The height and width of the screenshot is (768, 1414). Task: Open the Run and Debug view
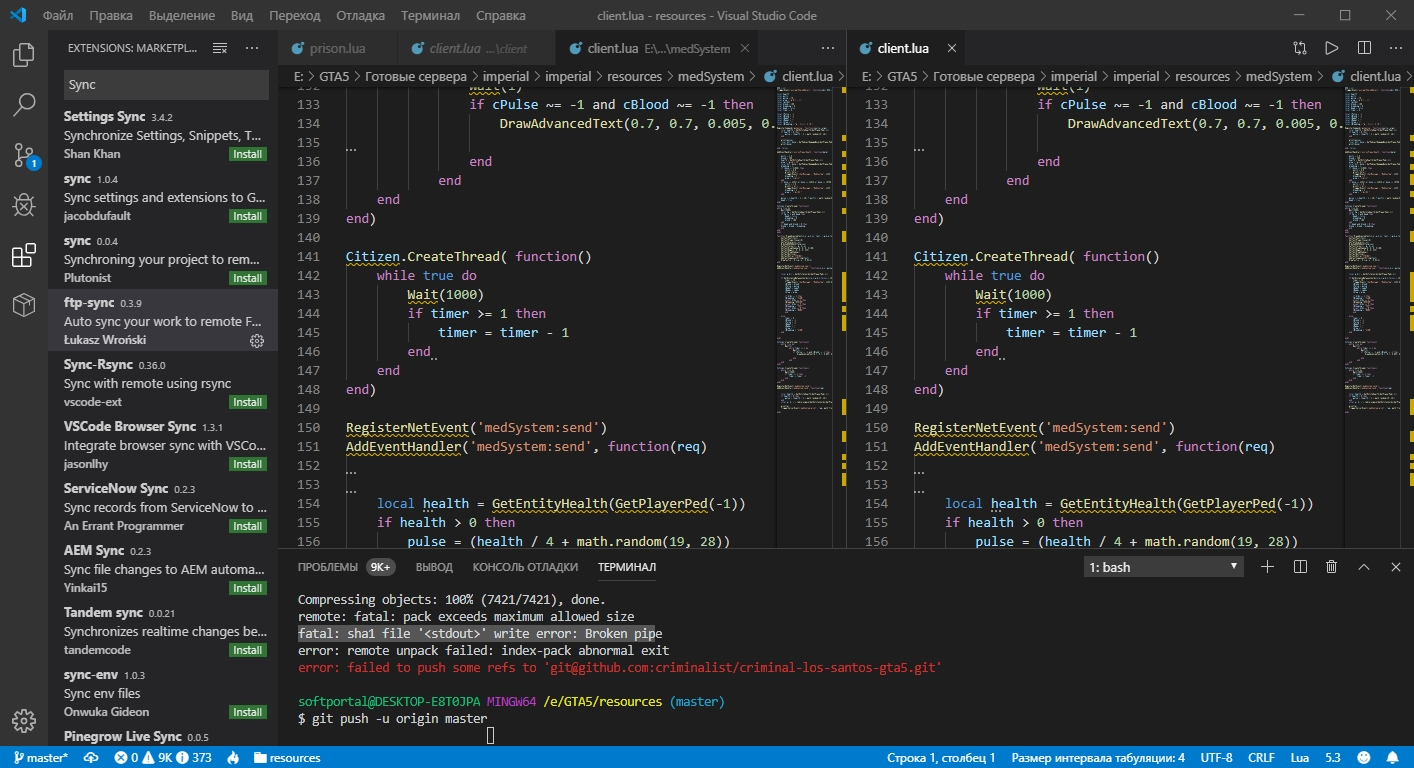tap(24, 206)
